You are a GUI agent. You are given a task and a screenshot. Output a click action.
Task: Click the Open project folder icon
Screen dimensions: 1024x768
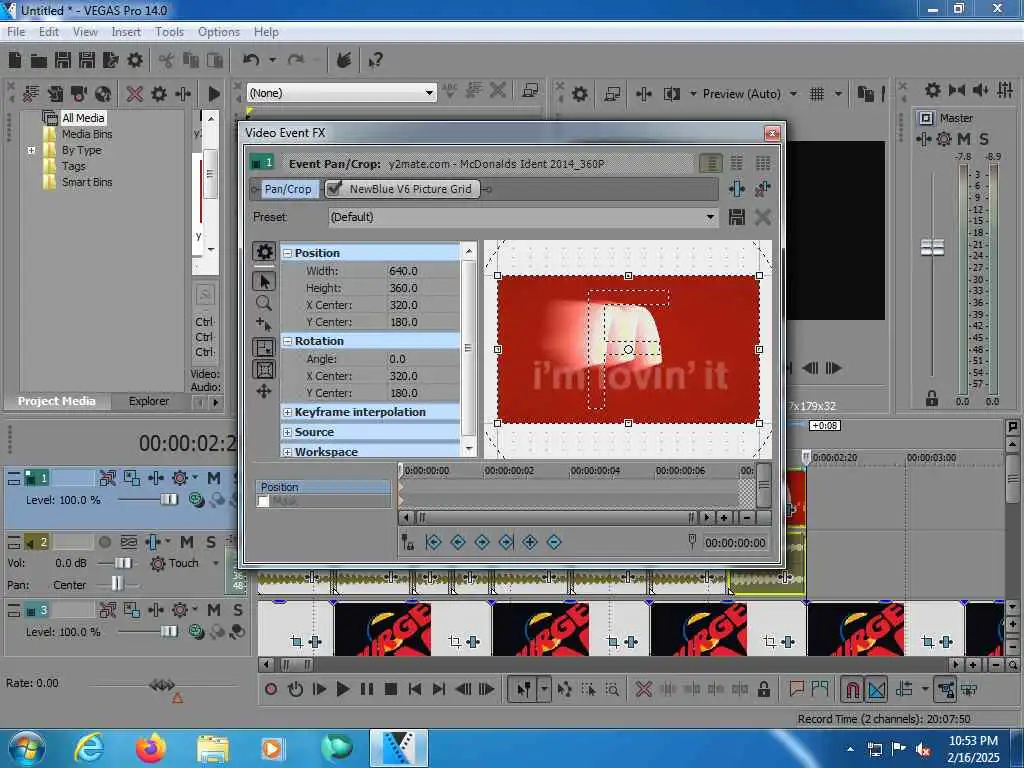[39, 61]
